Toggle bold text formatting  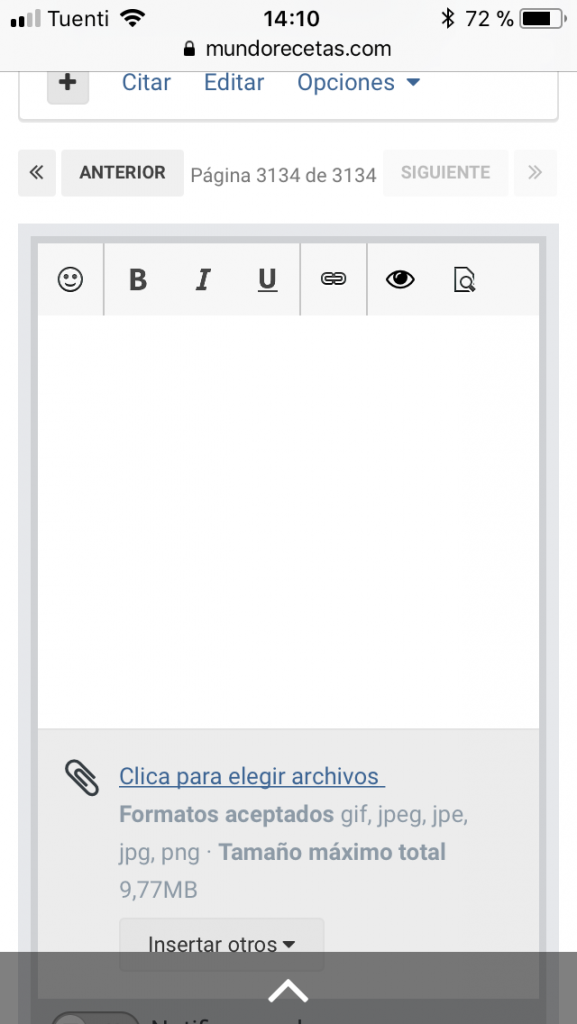pos(138,280)
